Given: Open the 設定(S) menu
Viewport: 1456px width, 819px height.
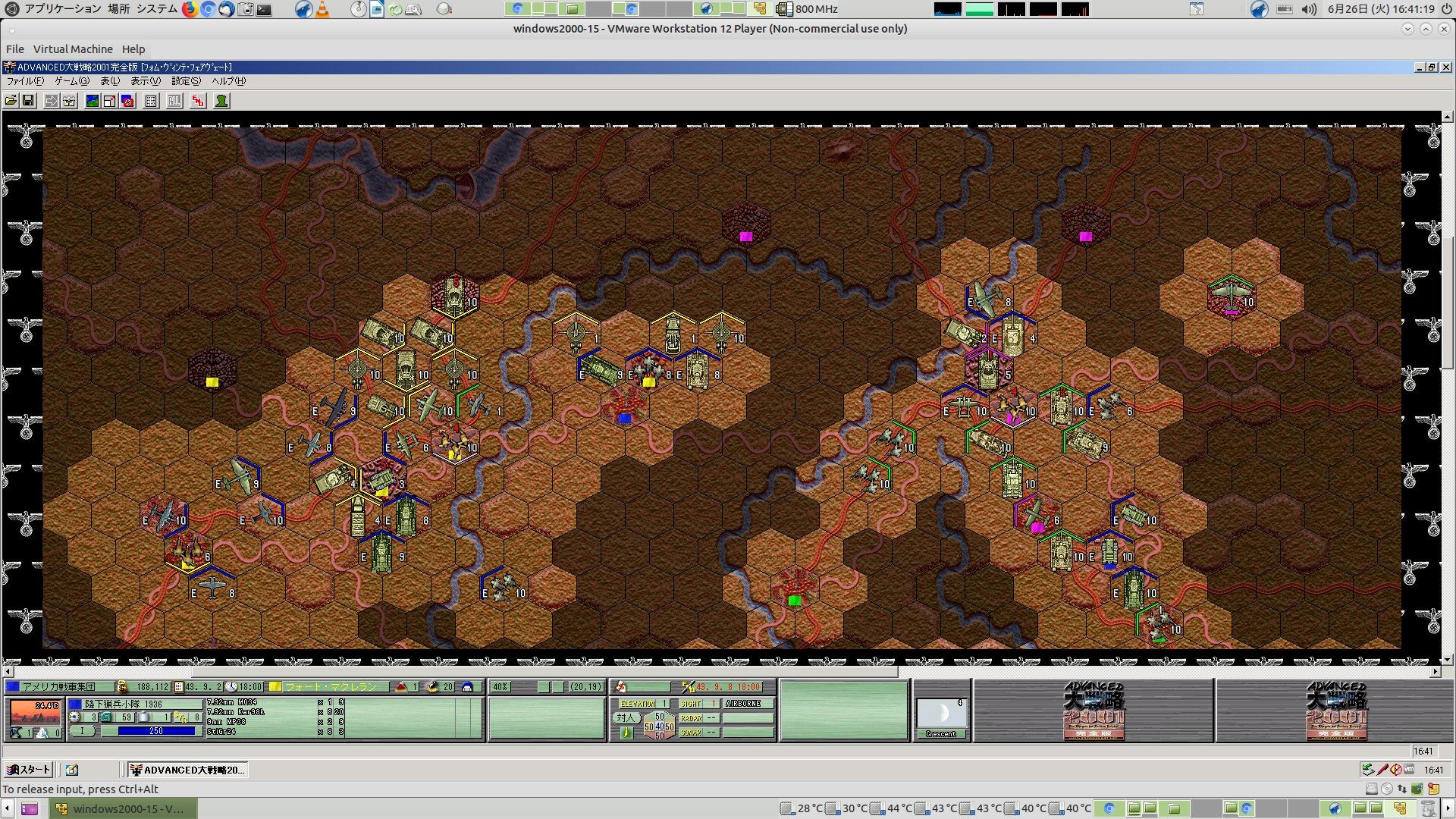Looking at the screenshot, I should (x=186, y=81).
